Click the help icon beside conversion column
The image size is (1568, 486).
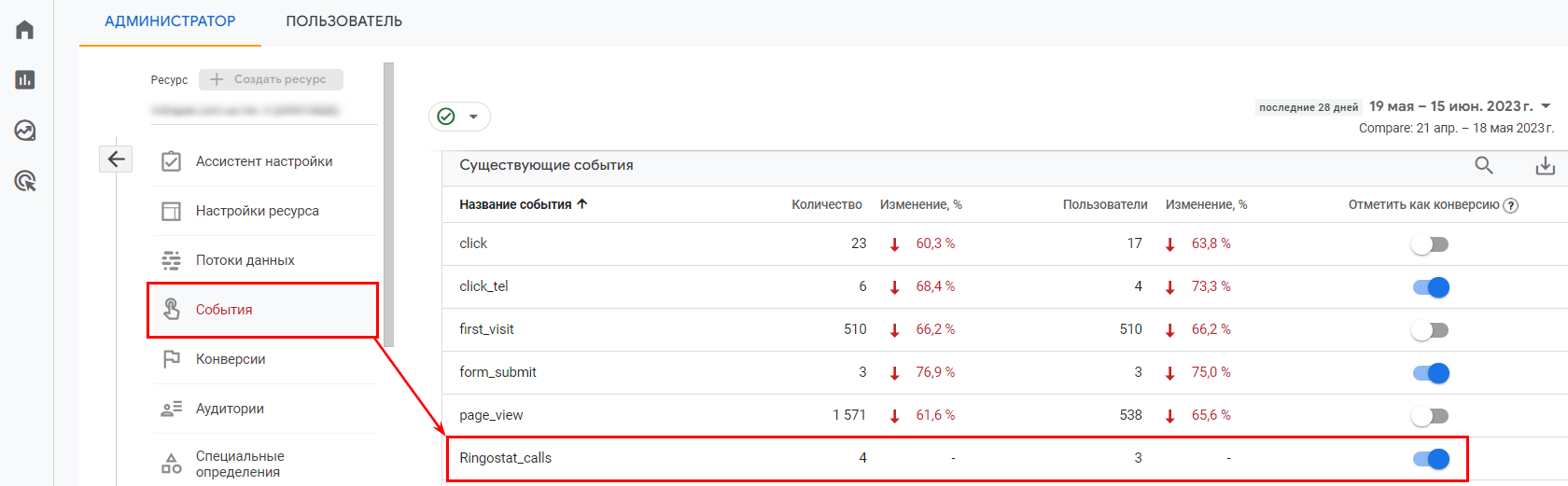1511,205
